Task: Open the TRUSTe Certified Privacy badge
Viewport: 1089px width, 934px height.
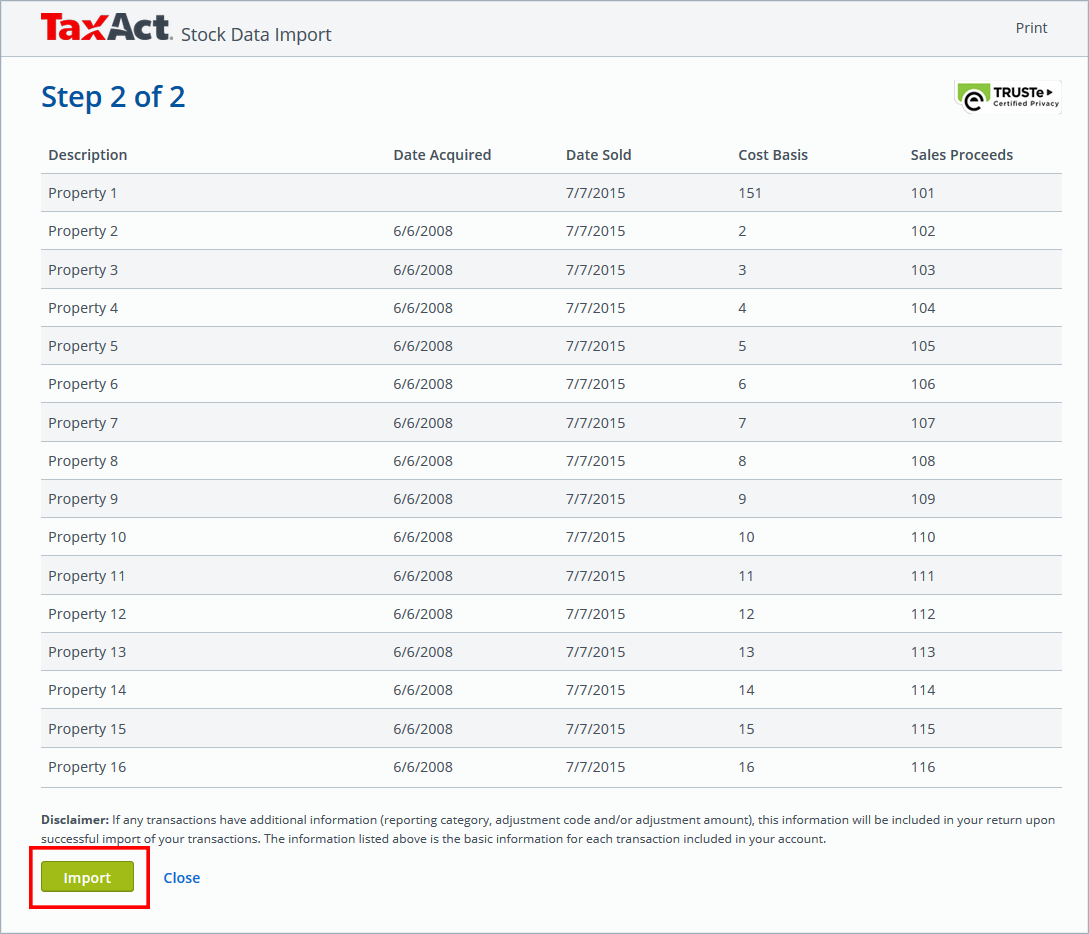Action: pos(1008,97)
